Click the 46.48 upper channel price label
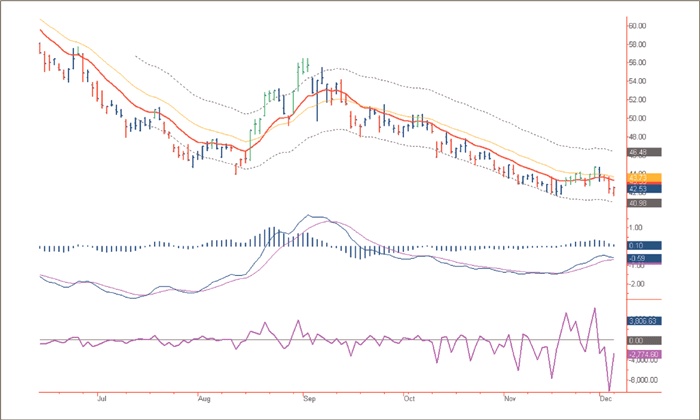Viewport: 700px width, 420px height. (x=639, y=153)
